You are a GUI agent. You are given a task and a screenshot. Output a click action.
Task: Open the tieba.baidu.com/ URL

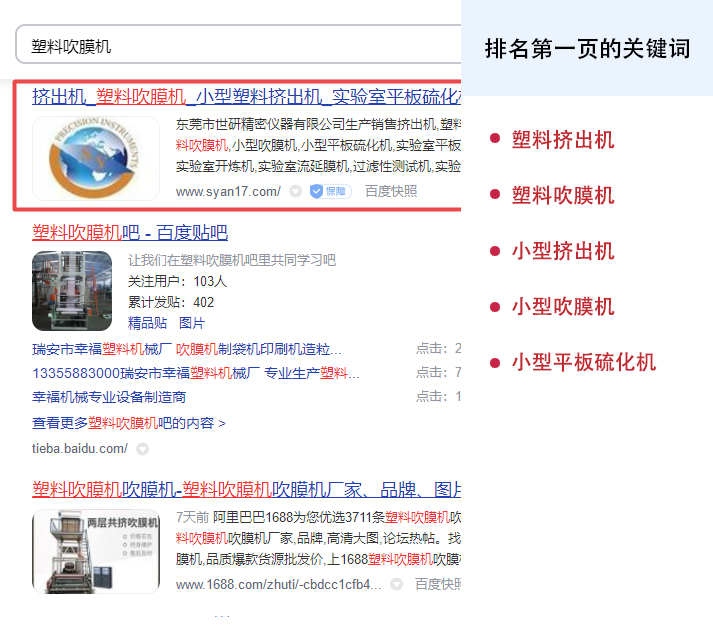(80, 449)
